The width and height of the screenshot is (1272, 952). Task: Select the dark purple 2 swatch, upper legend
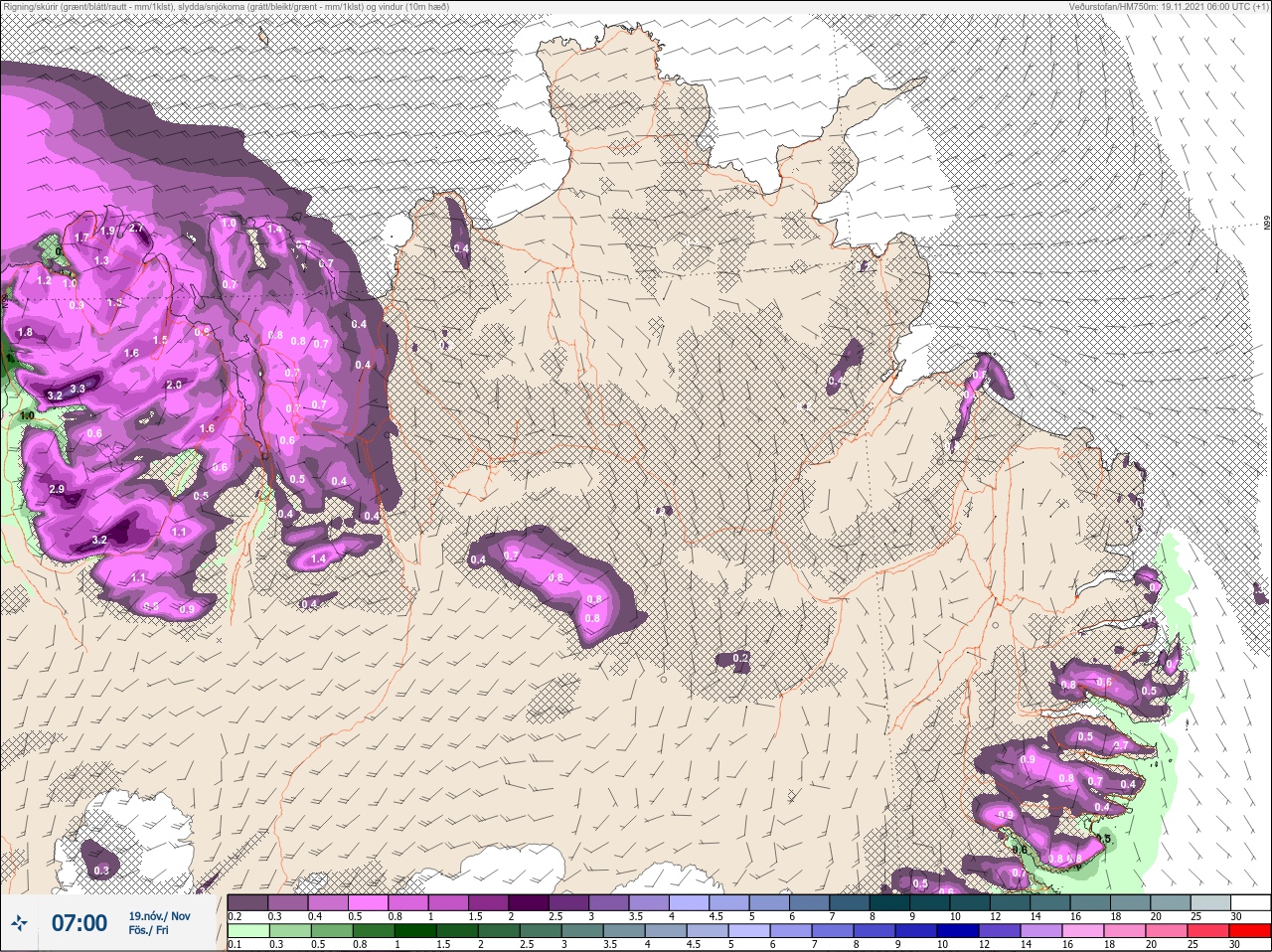(529, 902)
